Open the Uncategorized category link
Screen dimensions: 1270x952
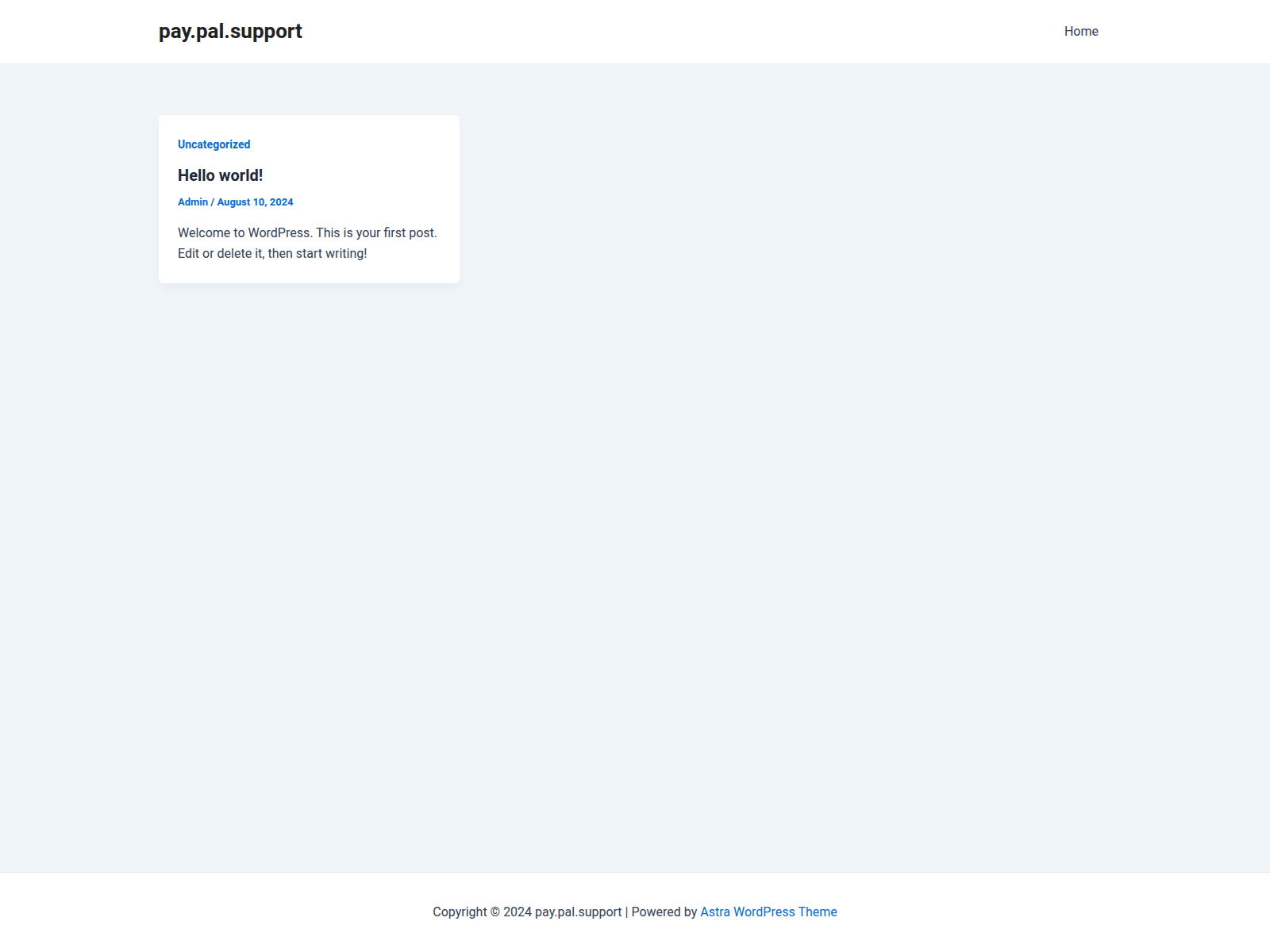[214, 144]
